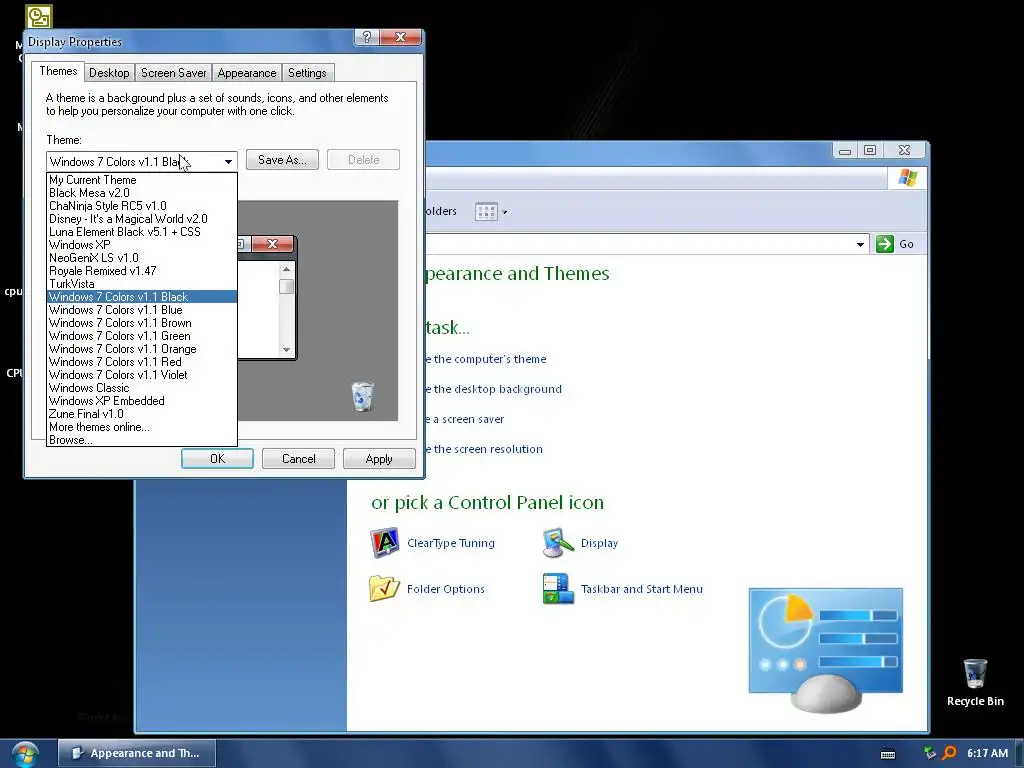
Task: Click the yellow desktop icon at top left
Action: click(39, 16)
